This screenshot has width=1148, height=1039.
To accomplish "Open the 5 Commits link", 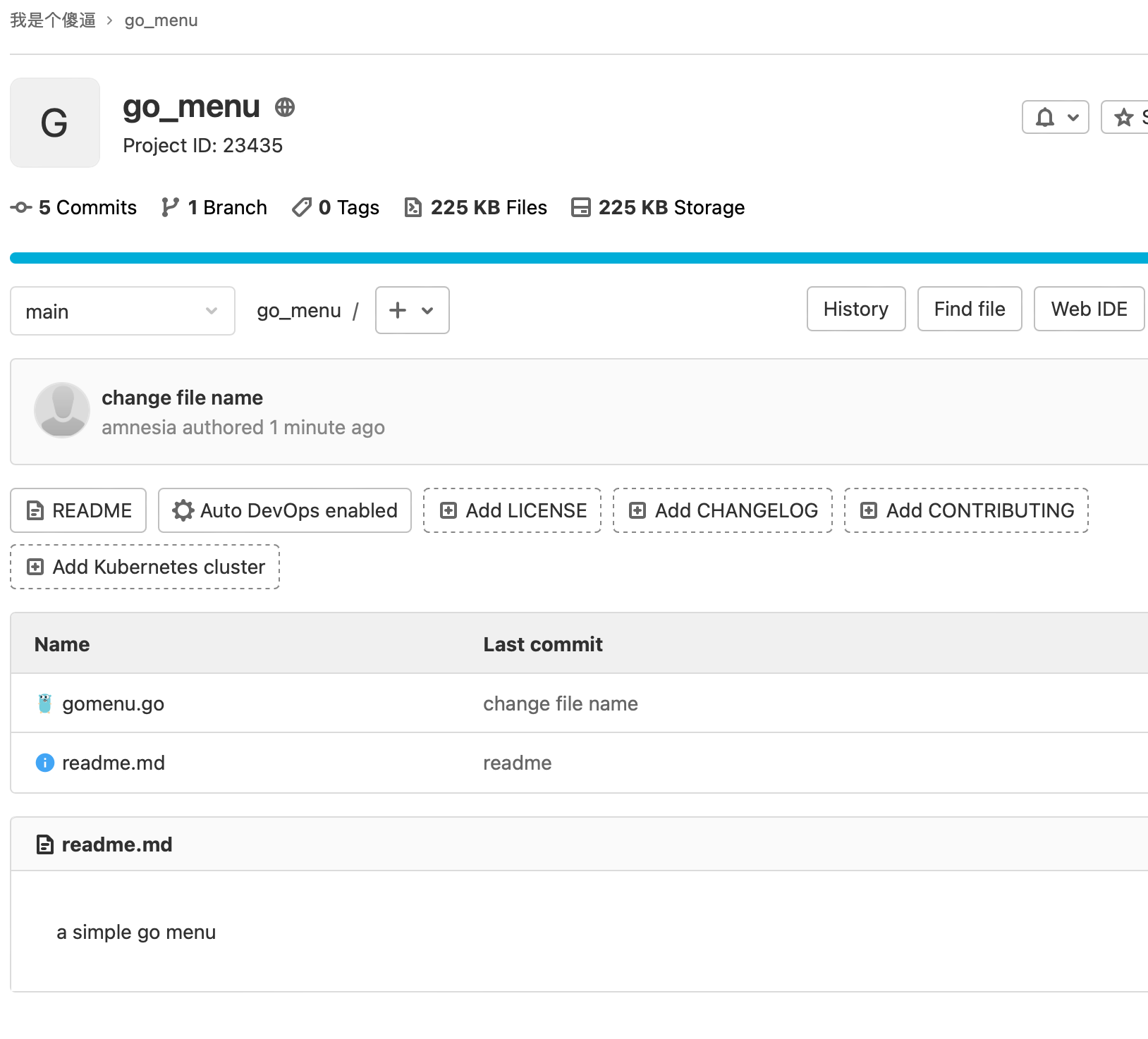I will point(74,207).
